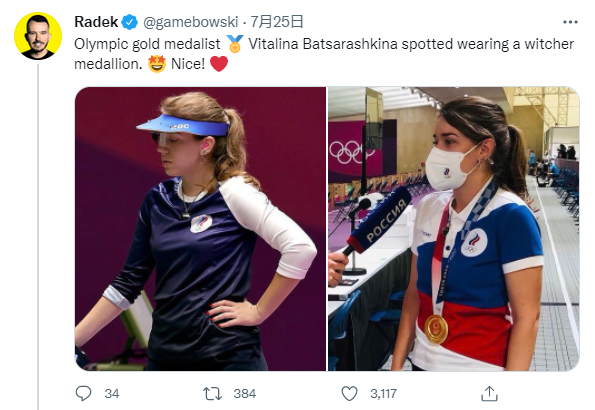Open Radek's profile avatar
Image resolution: width=595 pixels, height=410 pixels.
tap(38, 36)
